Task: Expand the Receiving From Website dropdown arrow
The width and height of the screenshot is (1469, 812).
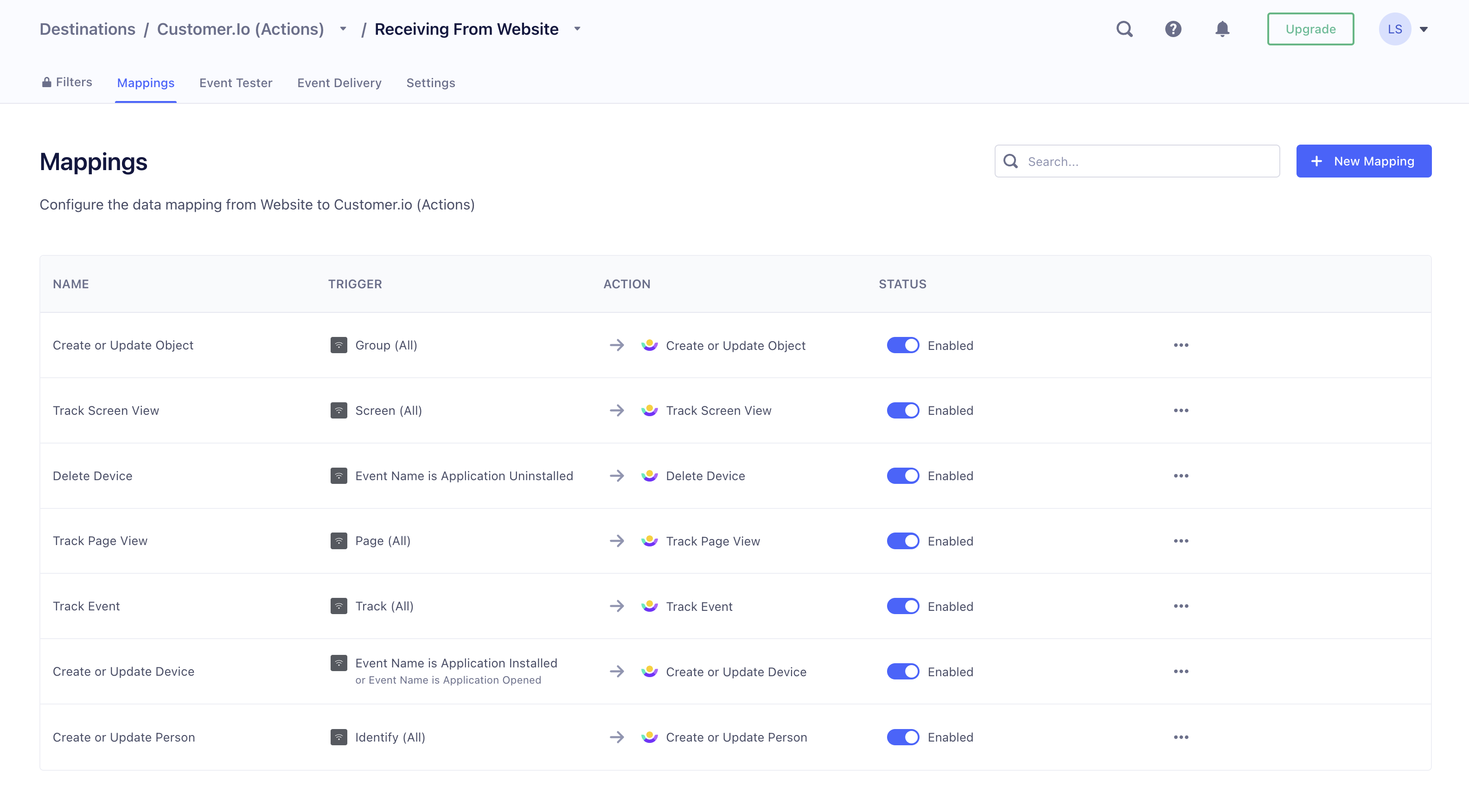Action: (x=577, y=29)
